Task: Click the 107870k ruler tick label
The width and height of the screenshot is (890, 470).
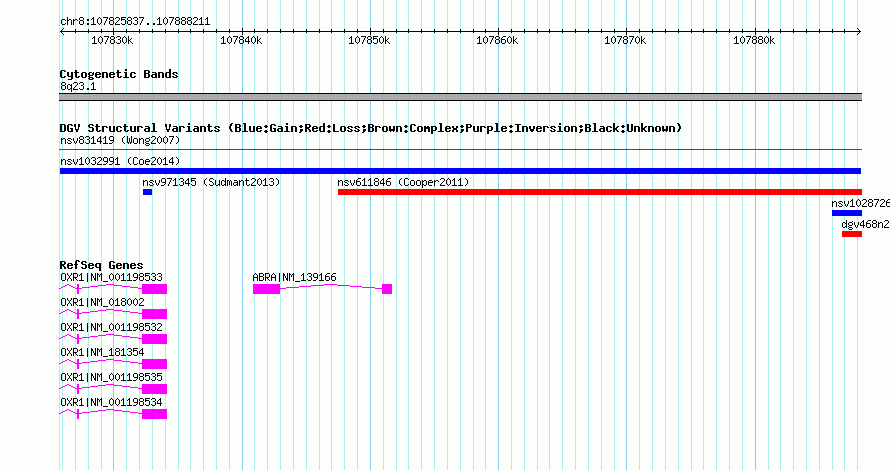Action: click(625, 40)
